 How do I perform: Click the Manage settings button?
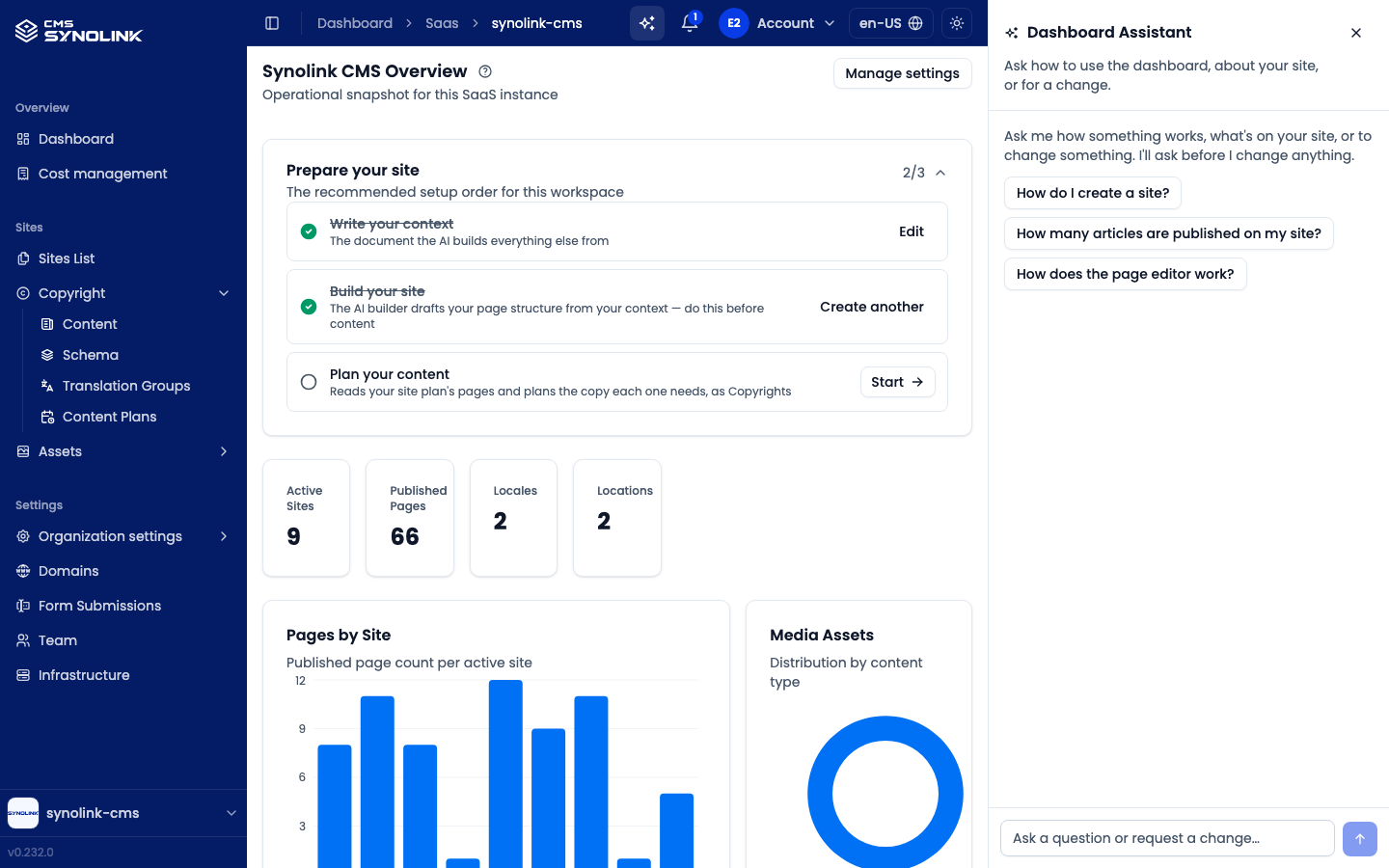pos(903,73)
